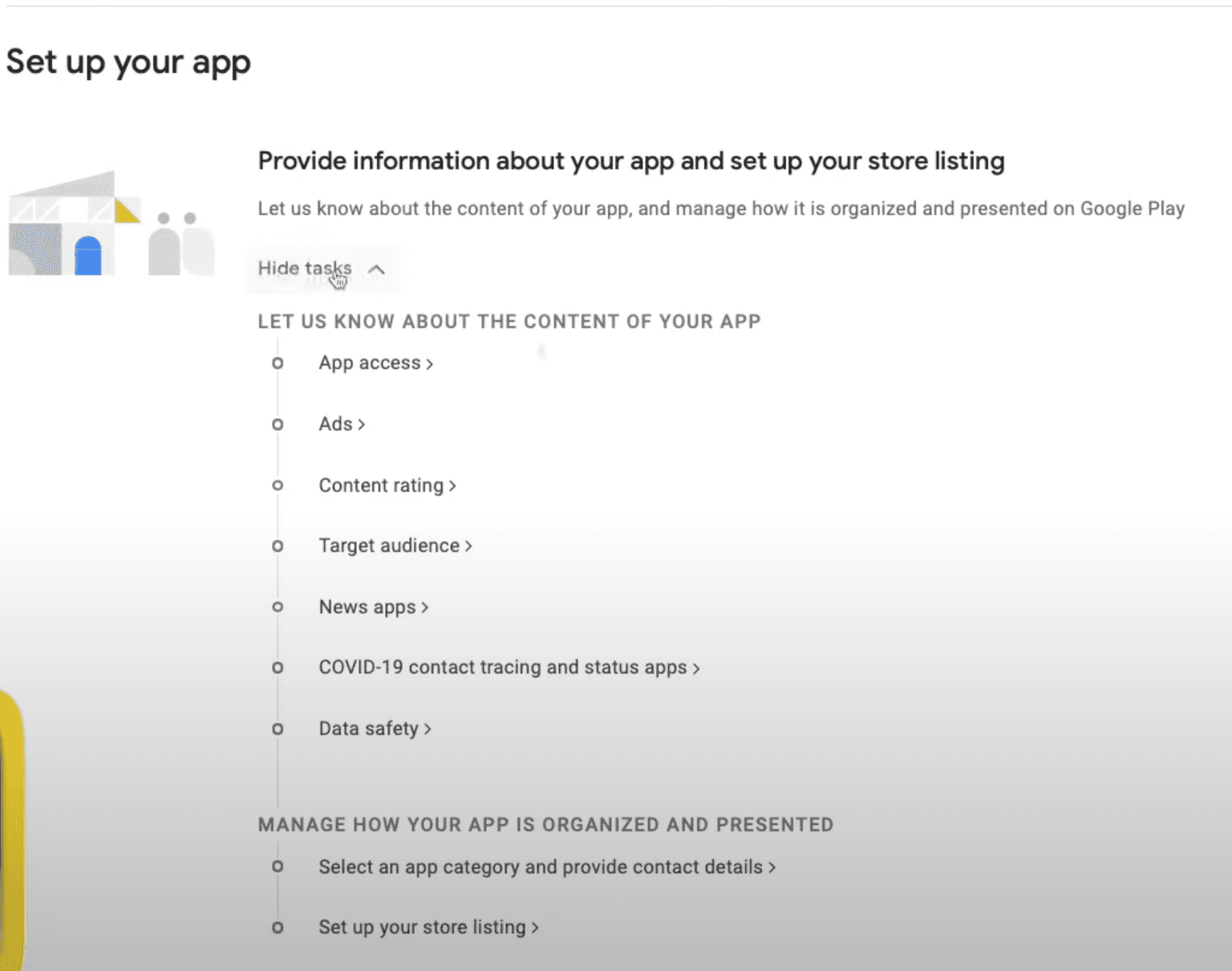1232x971 pixels.
Task: Open the News apps task
Action: (x=373, y=607)
